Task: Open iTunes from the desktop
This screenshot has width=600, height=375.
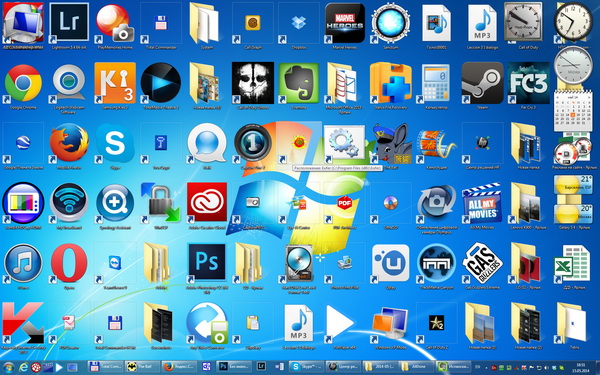Action: tap(23, 263)
